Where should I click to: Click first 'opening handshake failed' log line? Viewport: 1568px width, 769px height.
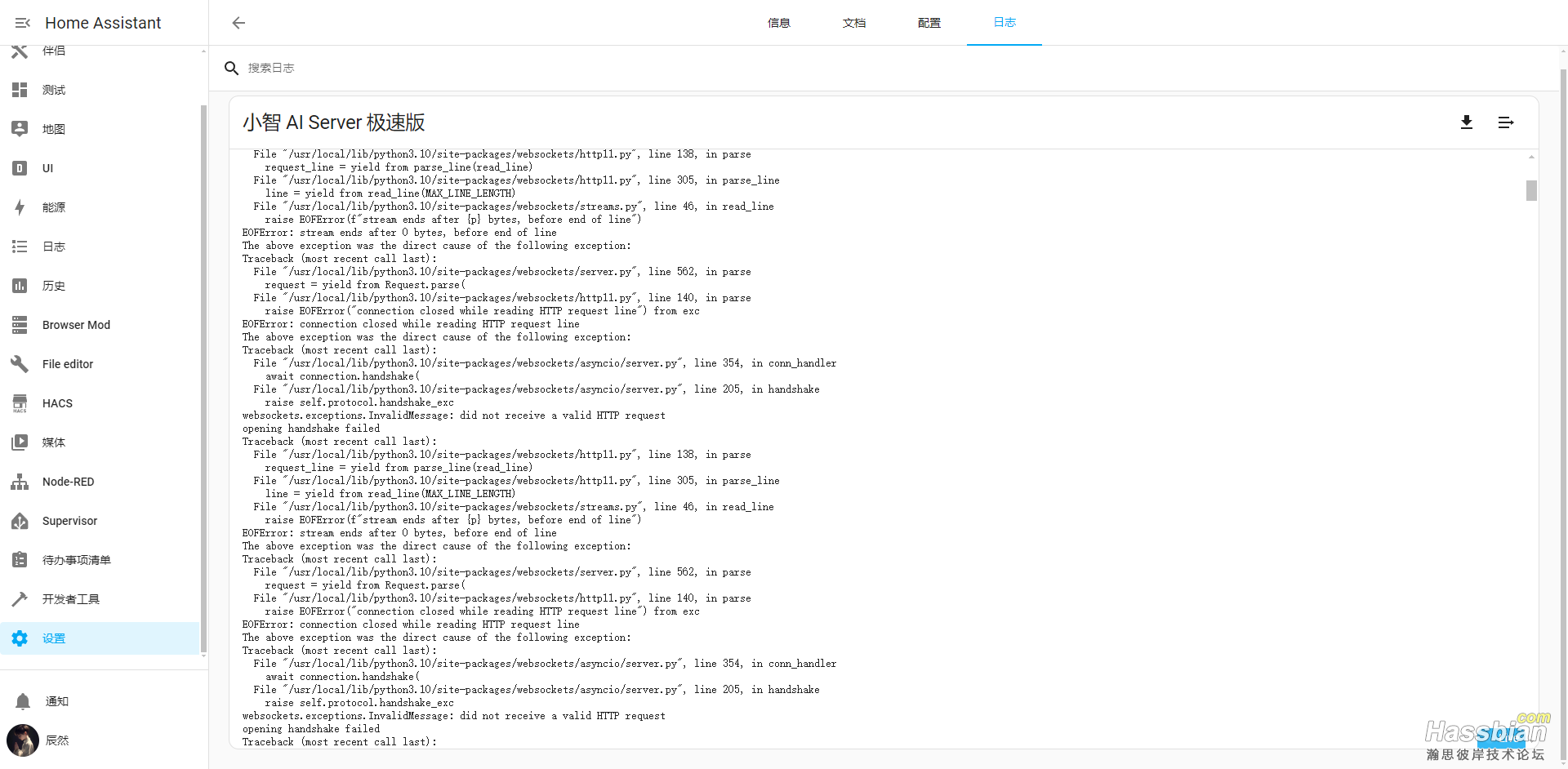[311, 429]
